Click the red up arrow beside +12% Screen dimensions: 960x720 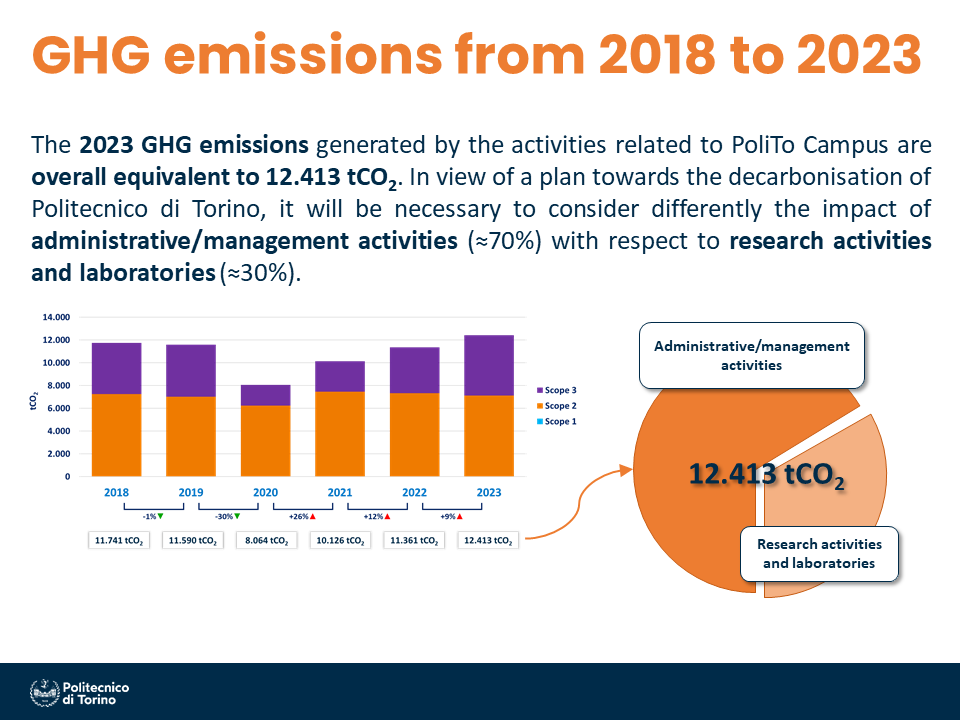coord(387,516)
